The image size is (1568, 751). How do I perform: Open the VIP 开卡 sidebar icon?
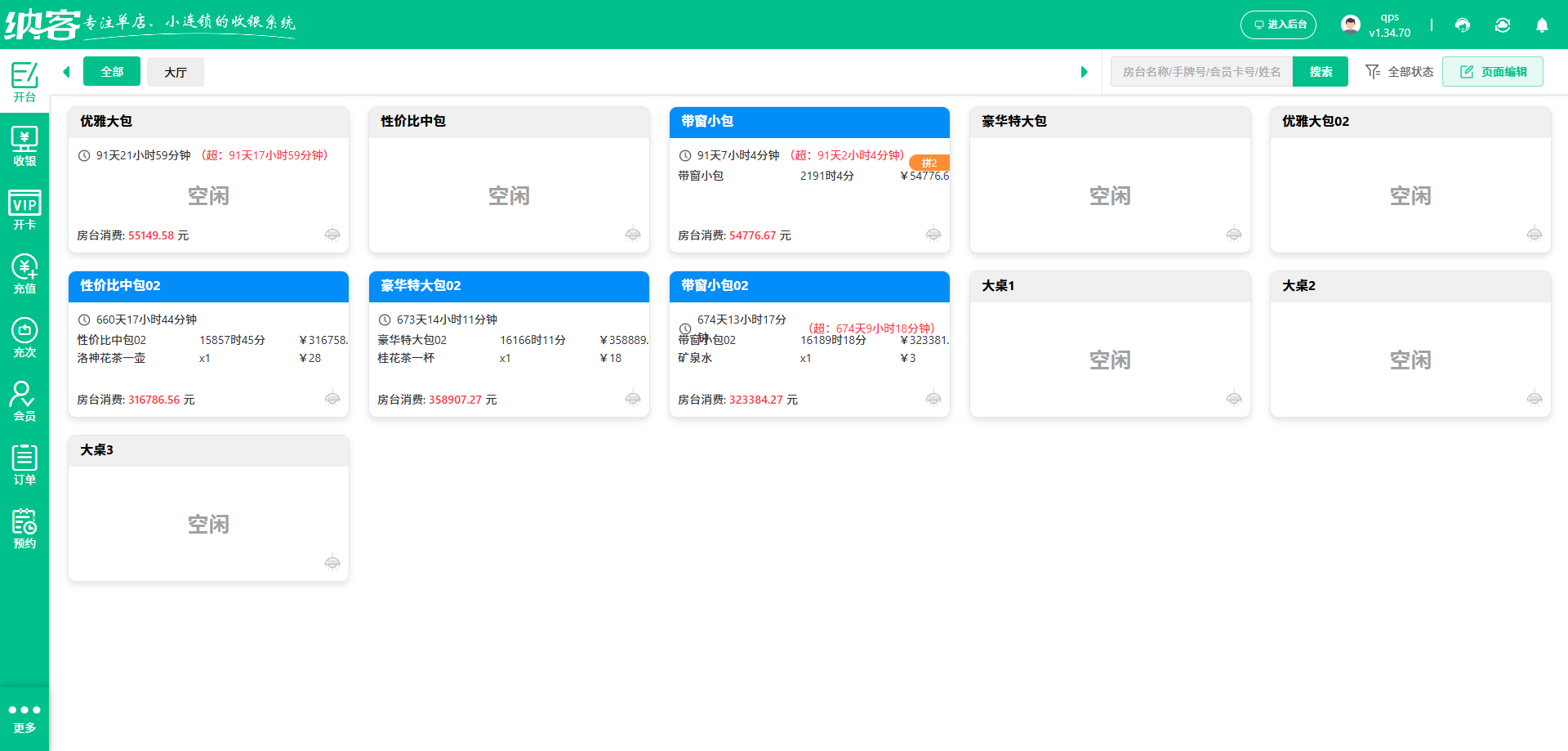coord(24,210)
